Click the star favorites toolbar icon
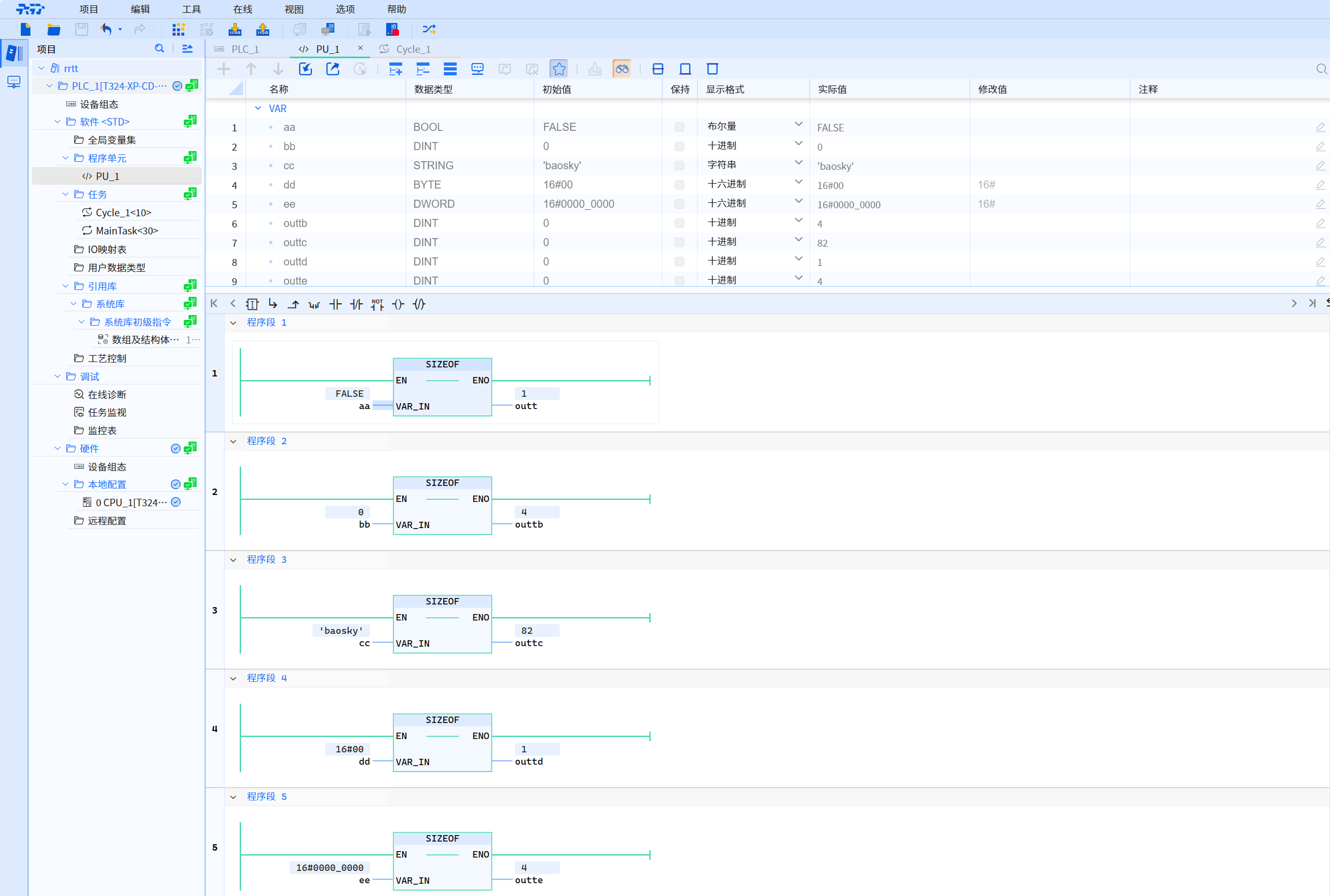Viewport: 1330px width, 896px height. [x=558, y=69]
